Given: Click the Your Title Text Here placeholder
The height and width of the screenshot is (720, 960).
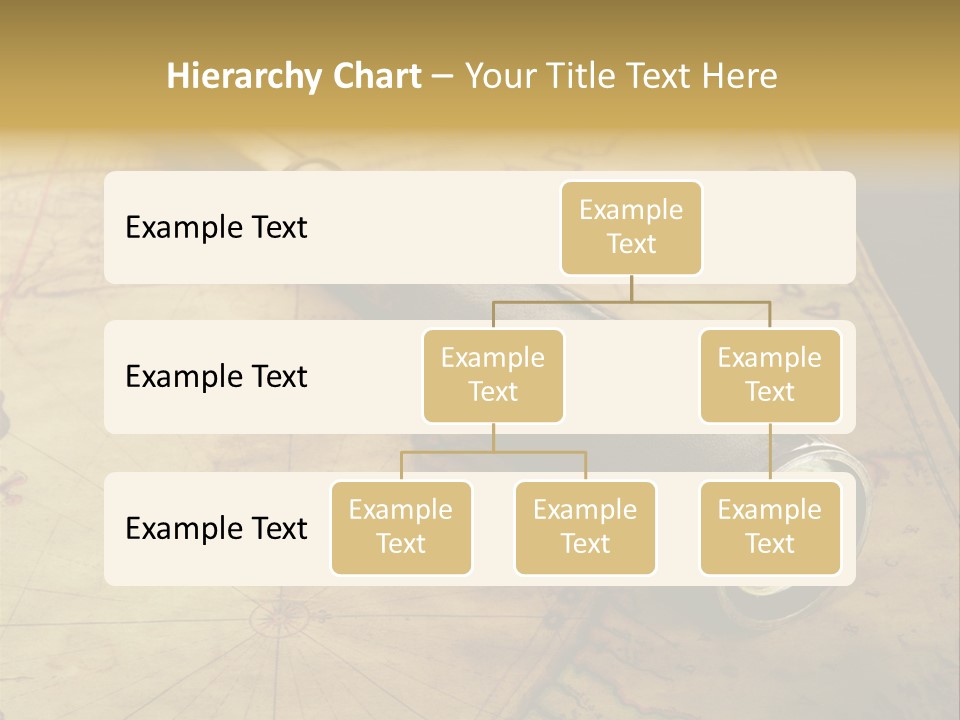Looking at the screenshot, I should 620,76.
